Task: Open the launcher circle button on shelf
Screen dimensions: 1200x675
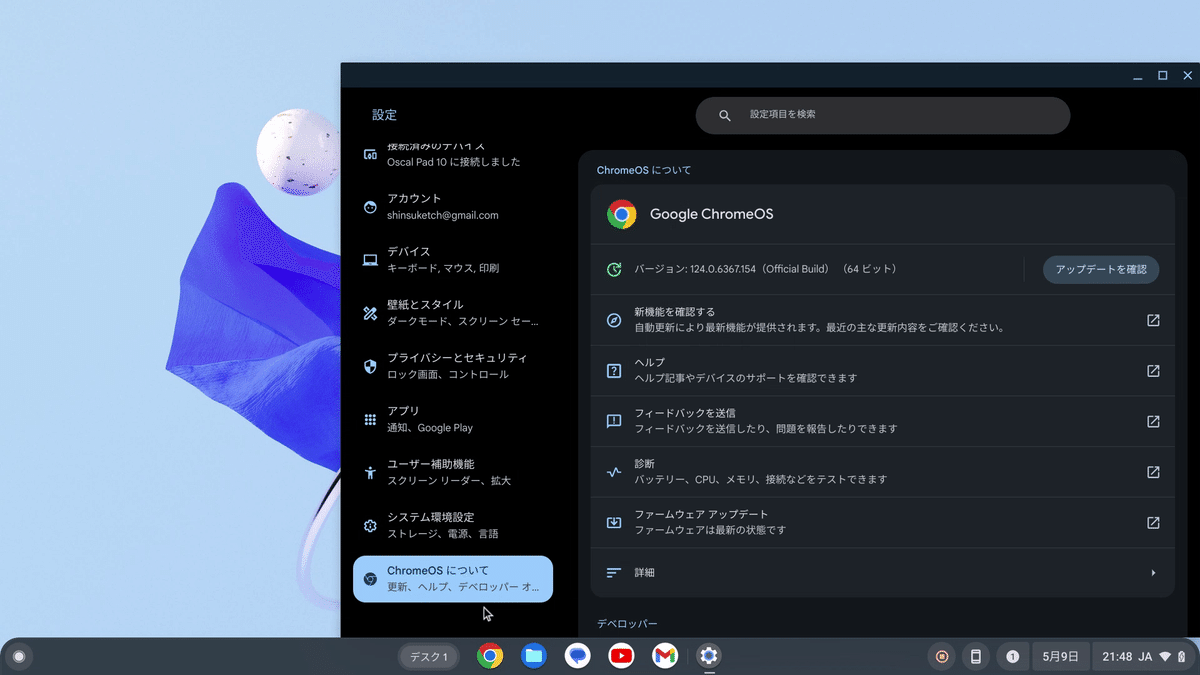Action: 18,657
